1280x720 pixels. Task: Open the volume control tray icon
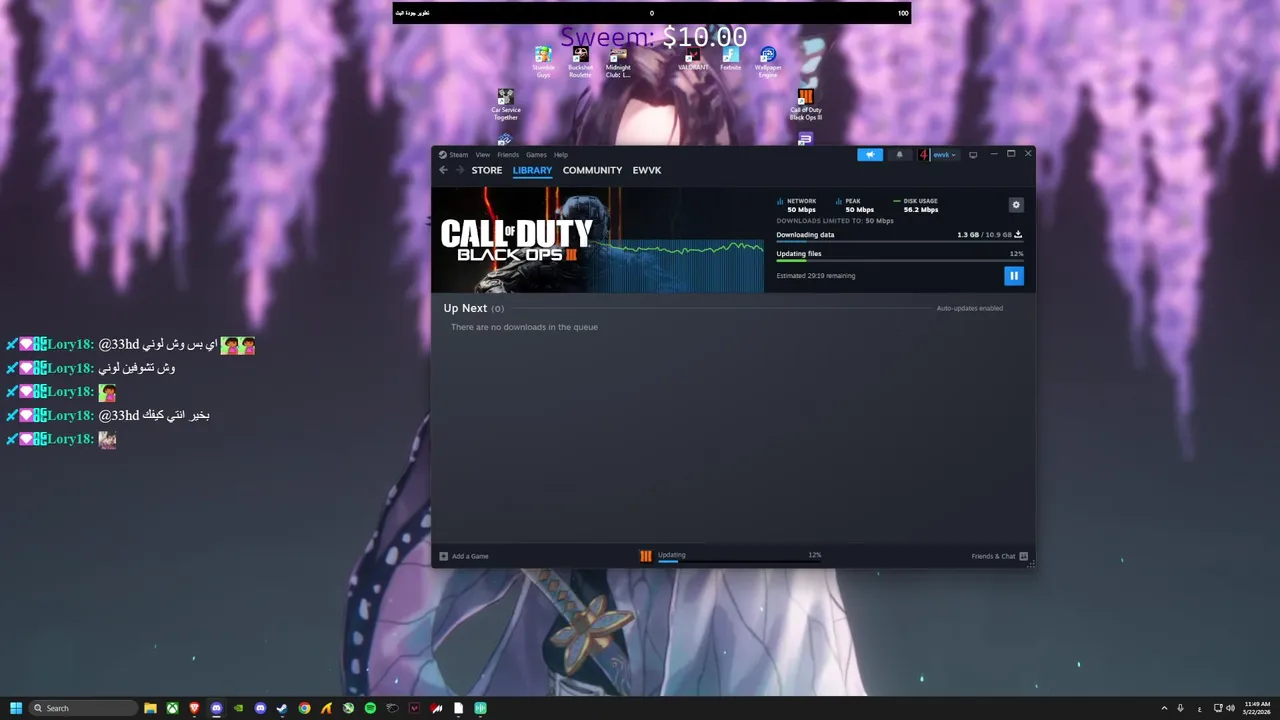click(x=1230, y=708)
